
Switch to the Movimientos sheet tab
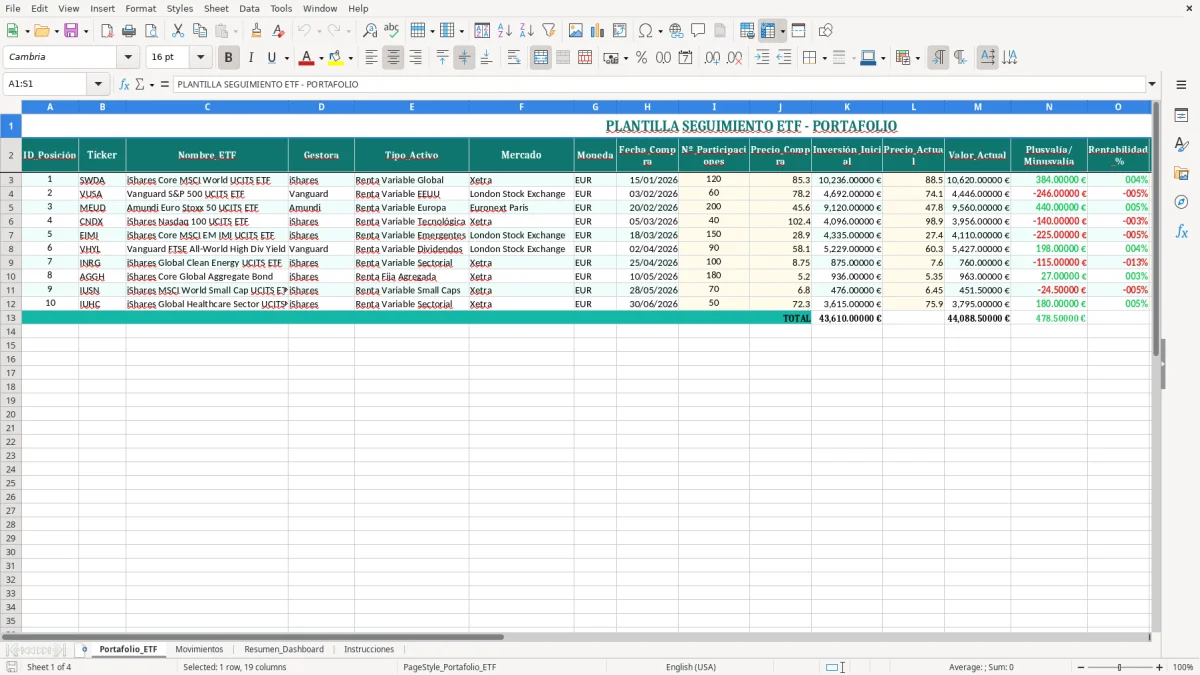pyautogui.click(x=199, y=649)
